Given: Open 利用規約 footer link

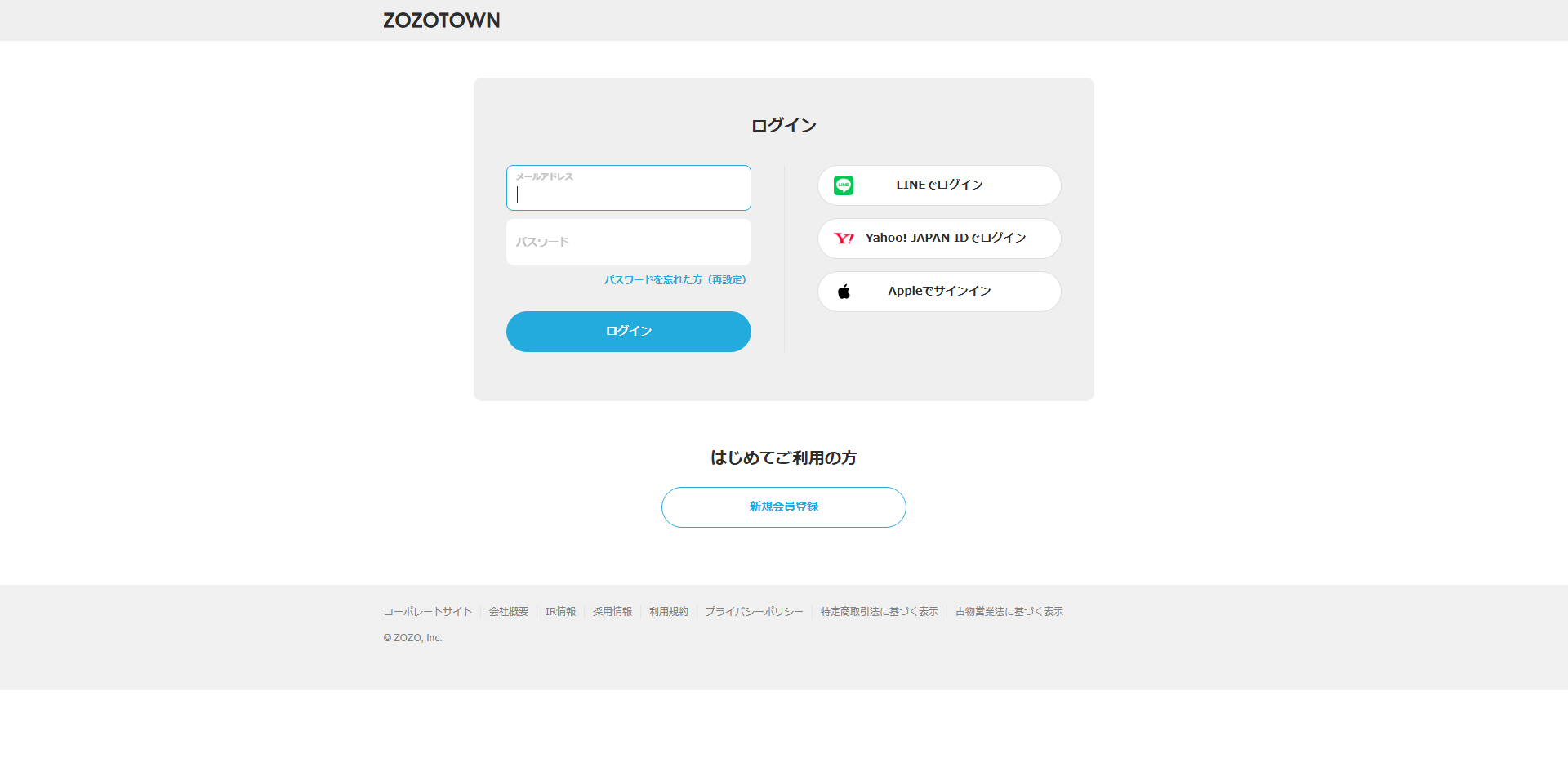Looking at the screenshot, I should click(669, 612).
